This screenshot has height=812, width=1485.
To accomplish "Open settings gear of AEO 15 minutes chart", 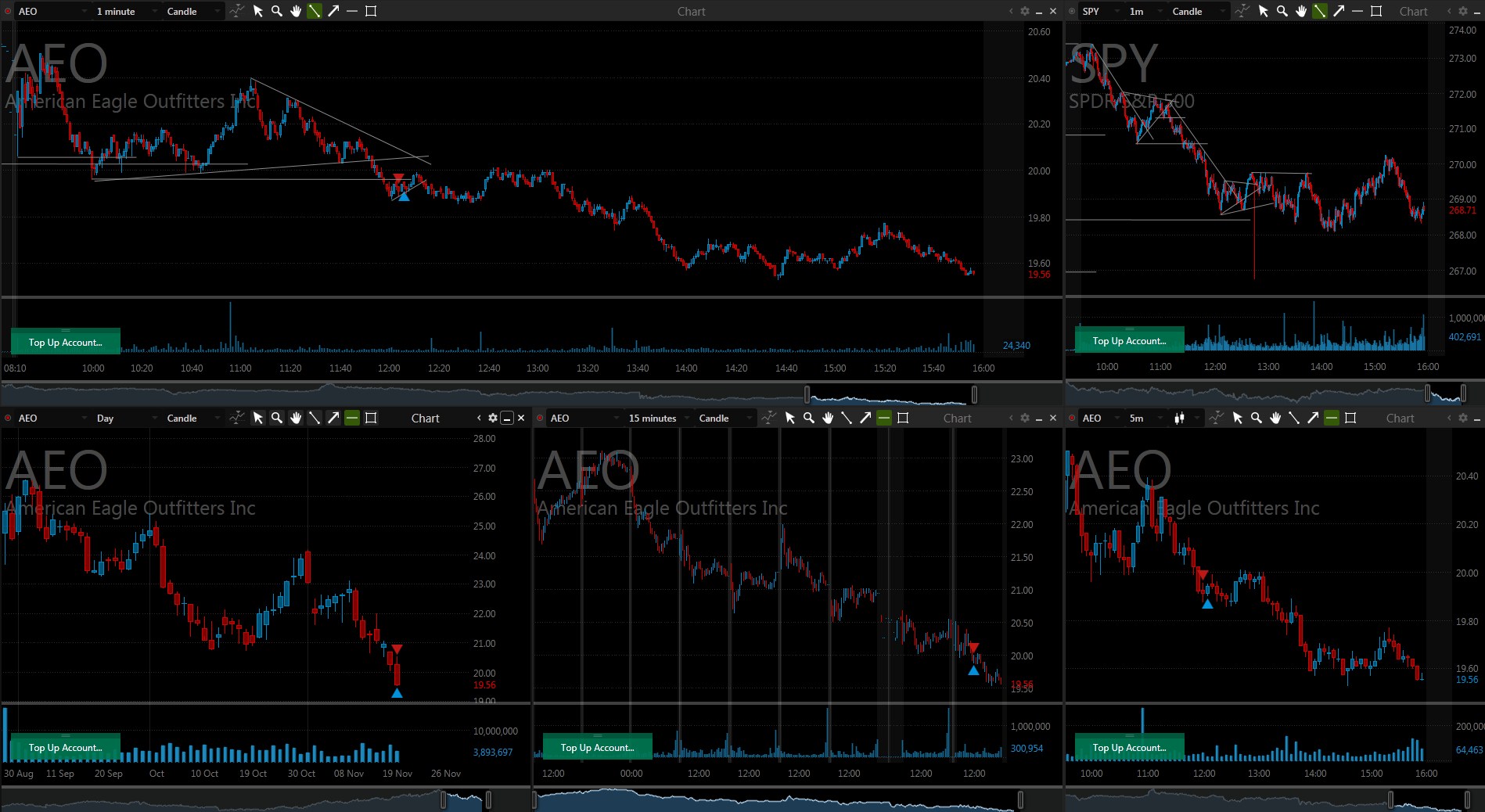I will pyautogui.click(x=1024, y=418).
